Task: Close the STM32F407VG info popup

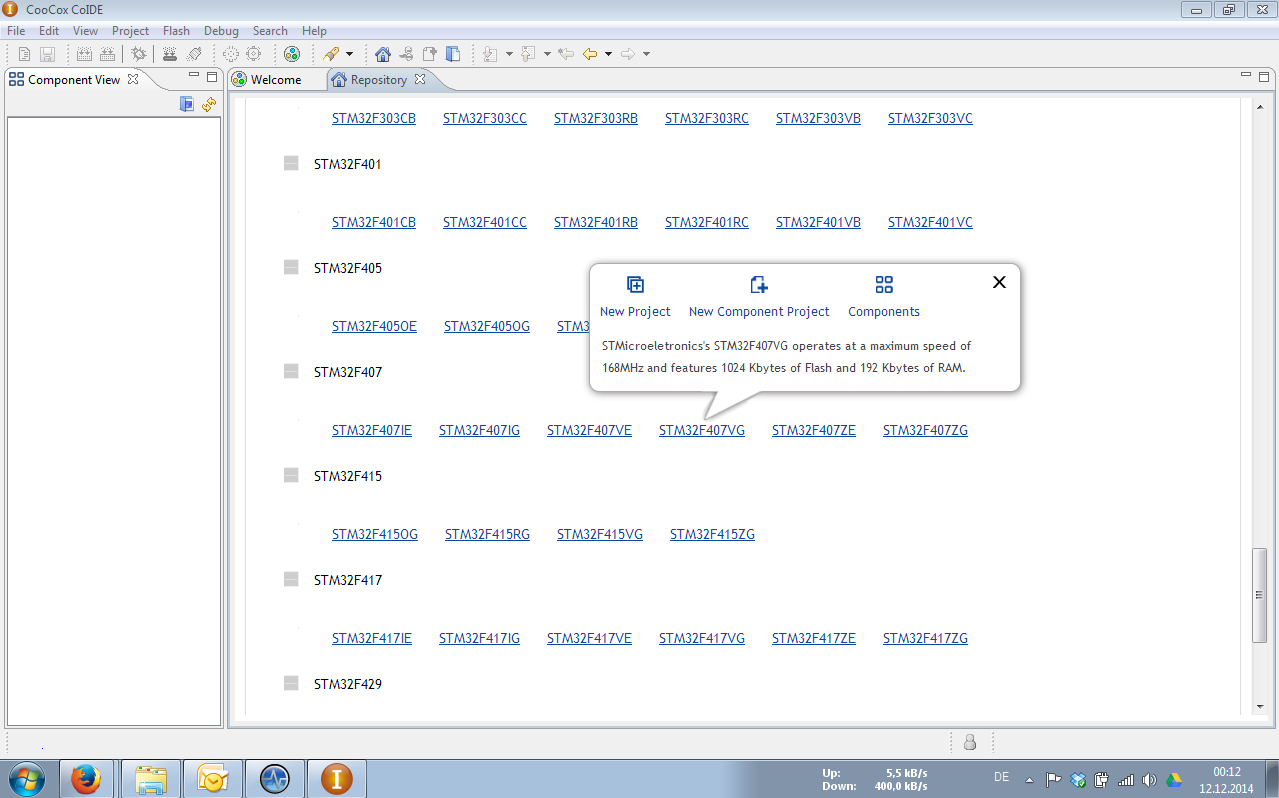Action: pos(999,282)
